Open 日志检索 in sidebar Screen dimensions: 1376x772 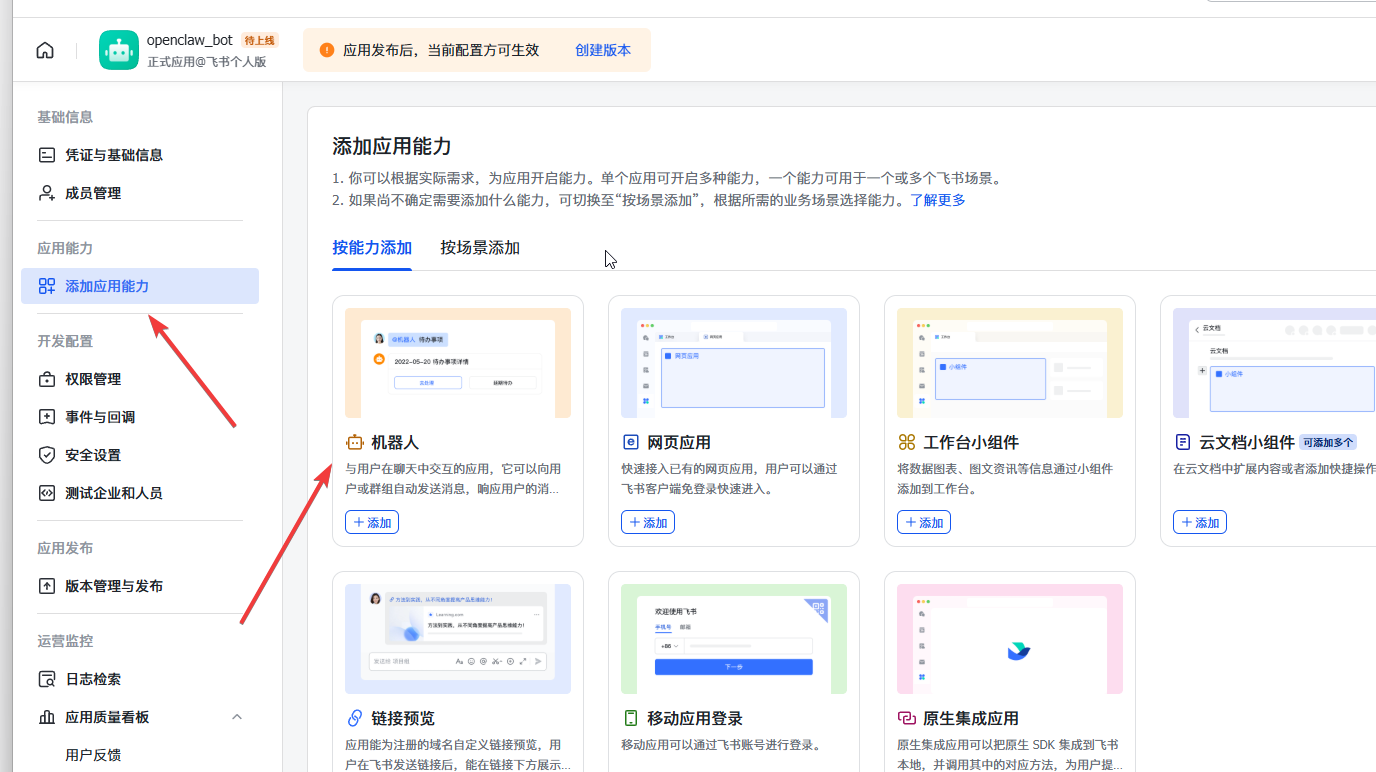(x=92, y=679)
